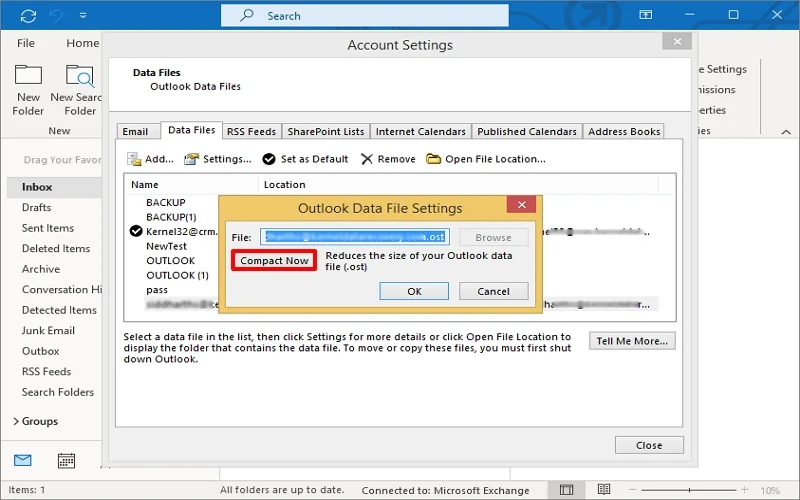Open Settings for the selected data file

219,159
